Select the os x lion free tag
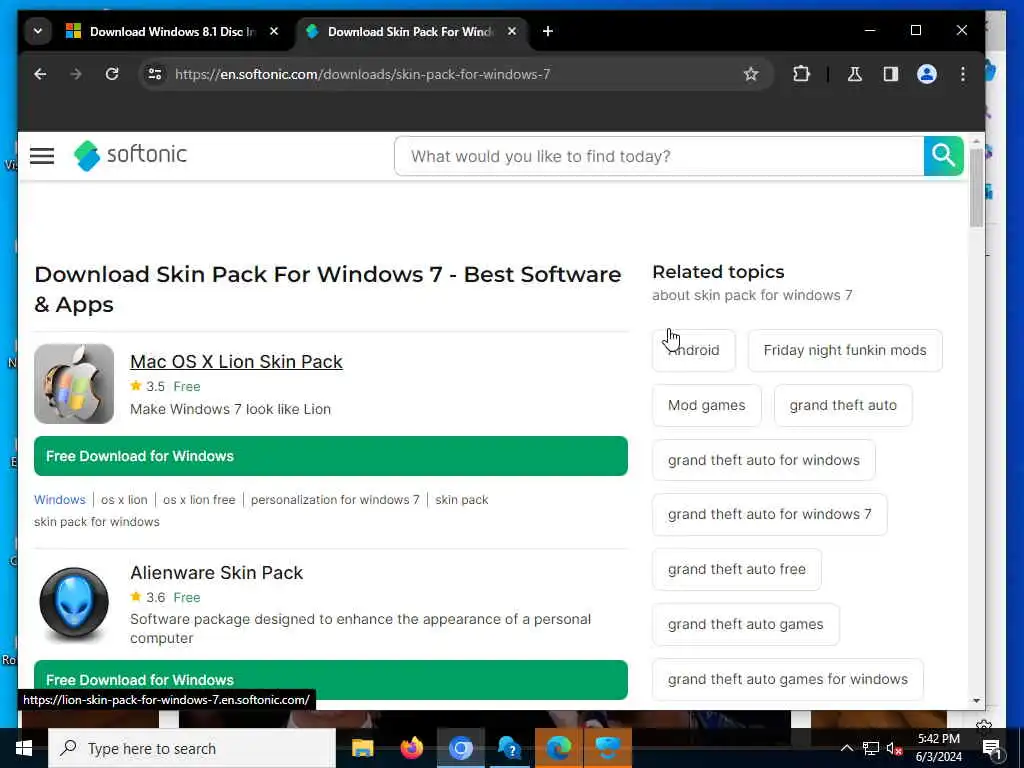 point(199,500)
